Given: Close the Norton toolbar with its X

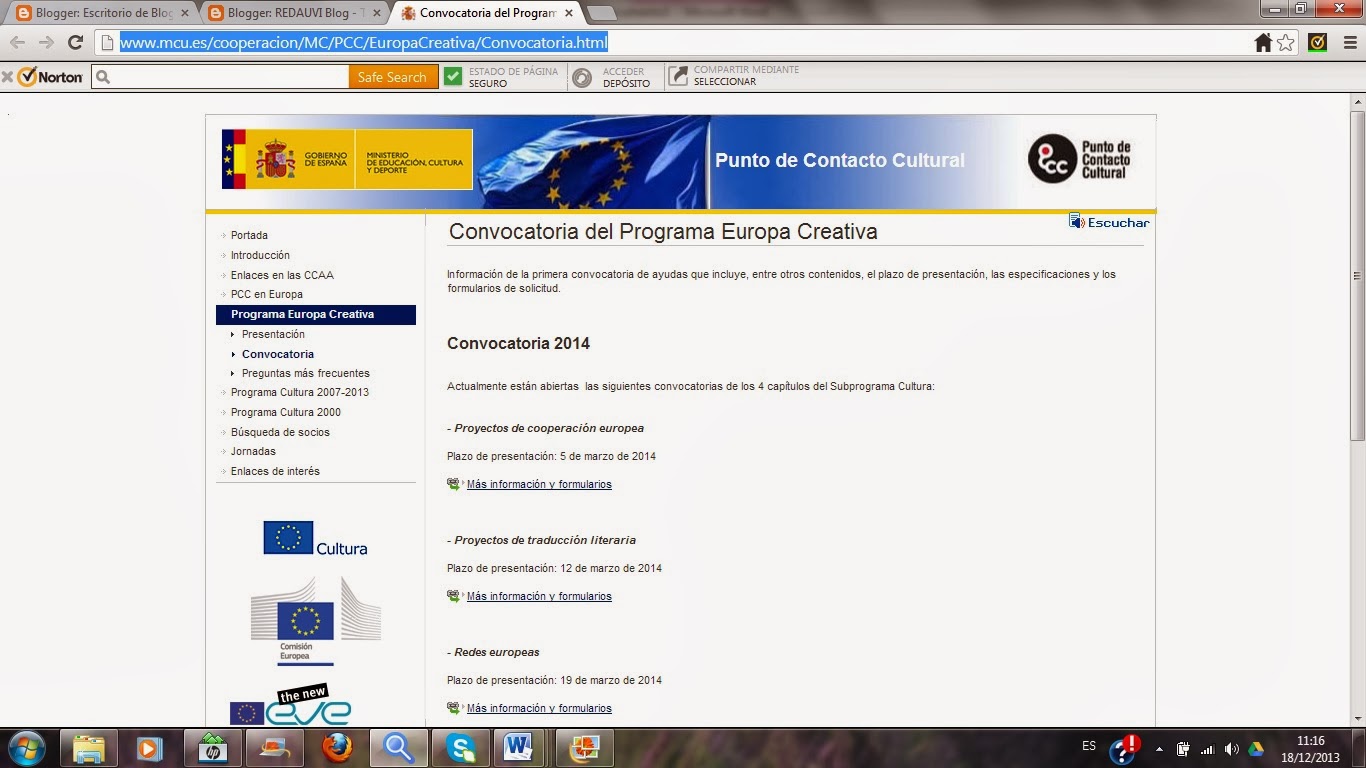Looking at the screenshot, I should click(7, 77).
